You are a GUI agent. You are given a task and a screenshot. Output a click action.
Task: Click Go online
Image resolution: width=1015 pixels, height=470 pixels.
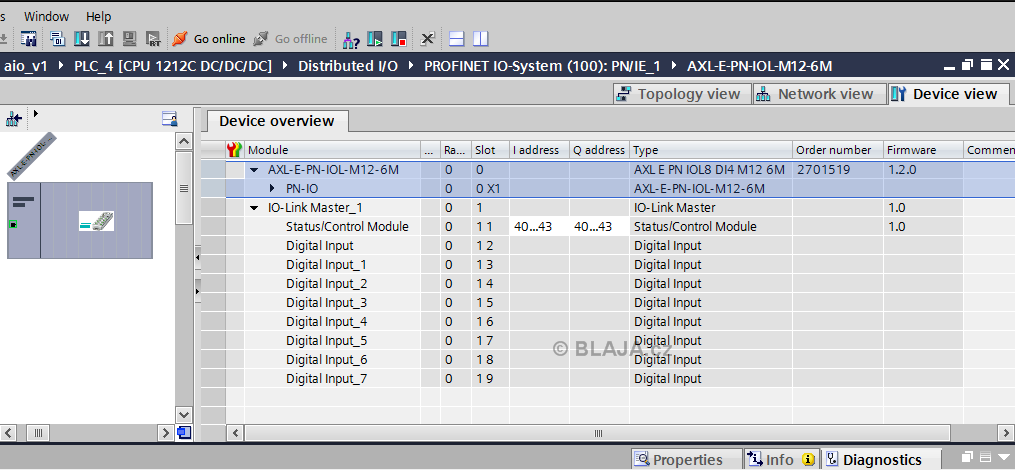pos(209,39)
